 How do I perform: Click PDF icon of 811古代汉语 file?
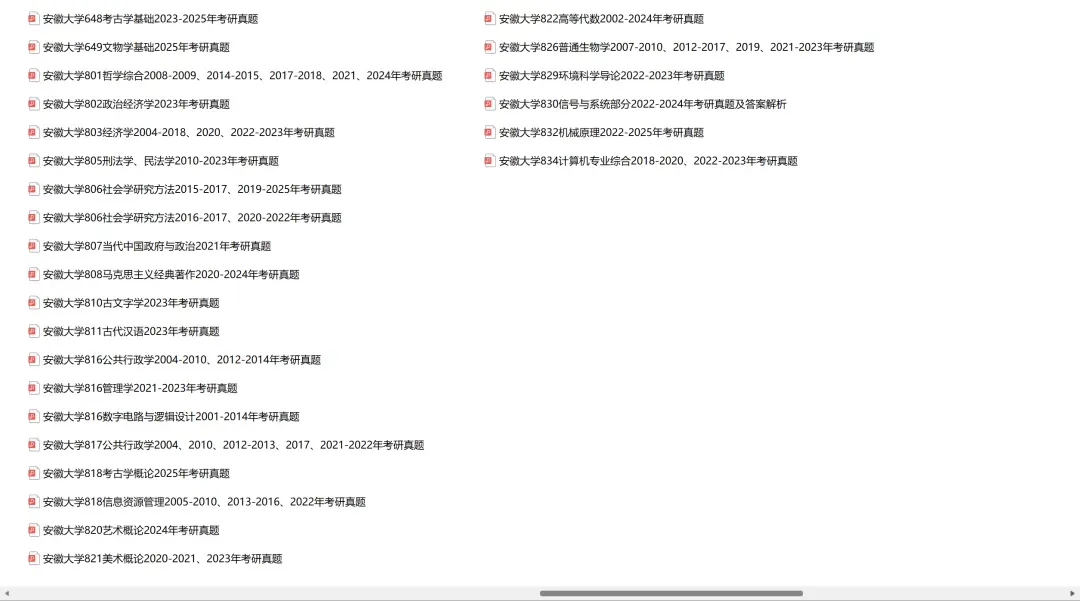[33, 331]
